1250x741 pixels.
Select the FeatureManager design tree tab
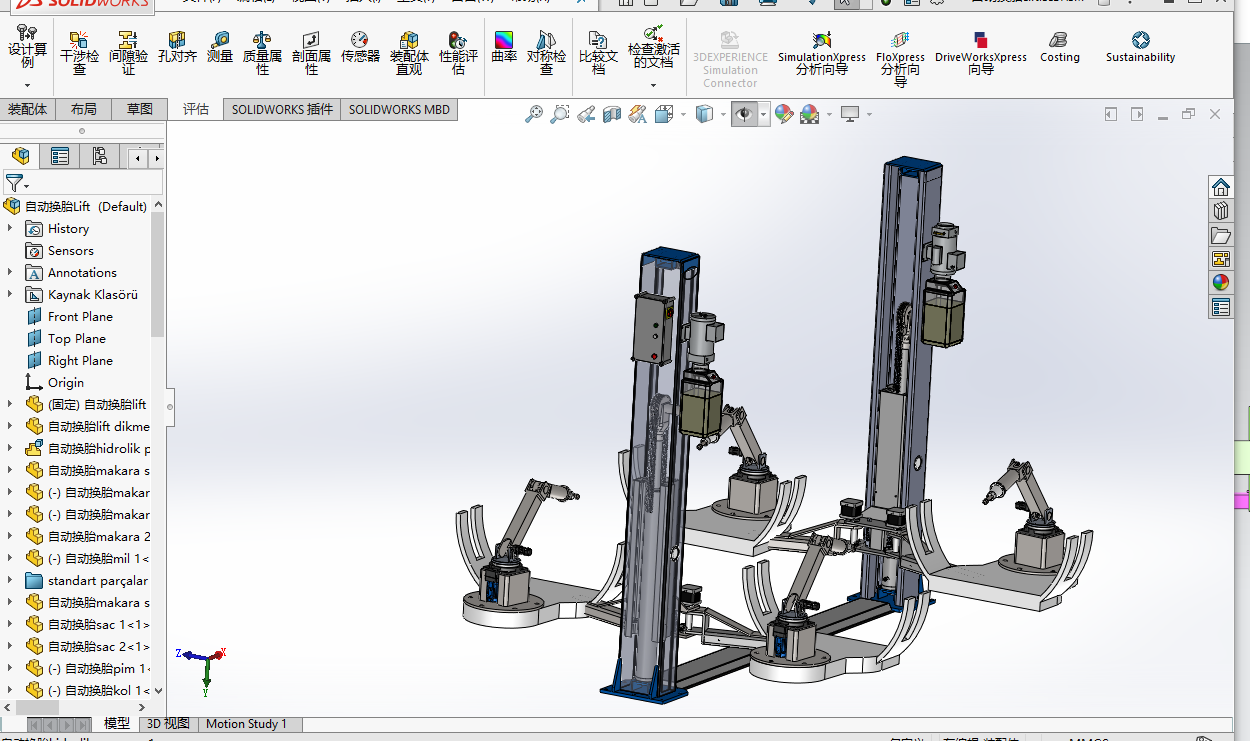(x=21, y=156)
